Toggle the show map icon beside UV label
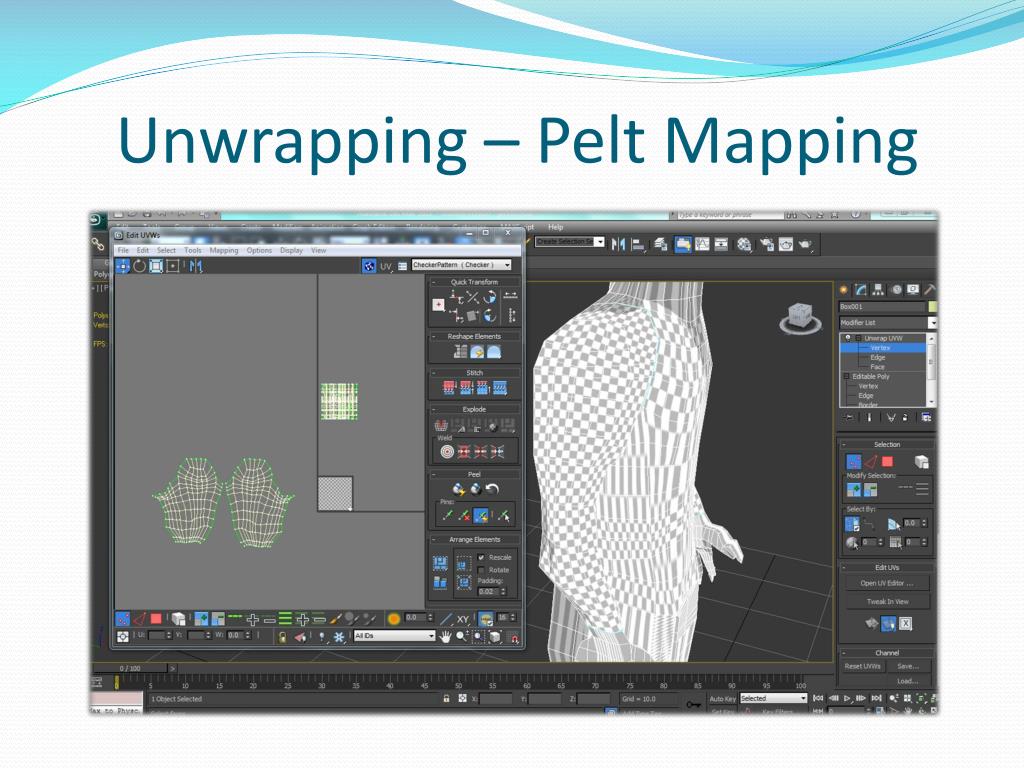 [x=369, y=266]
